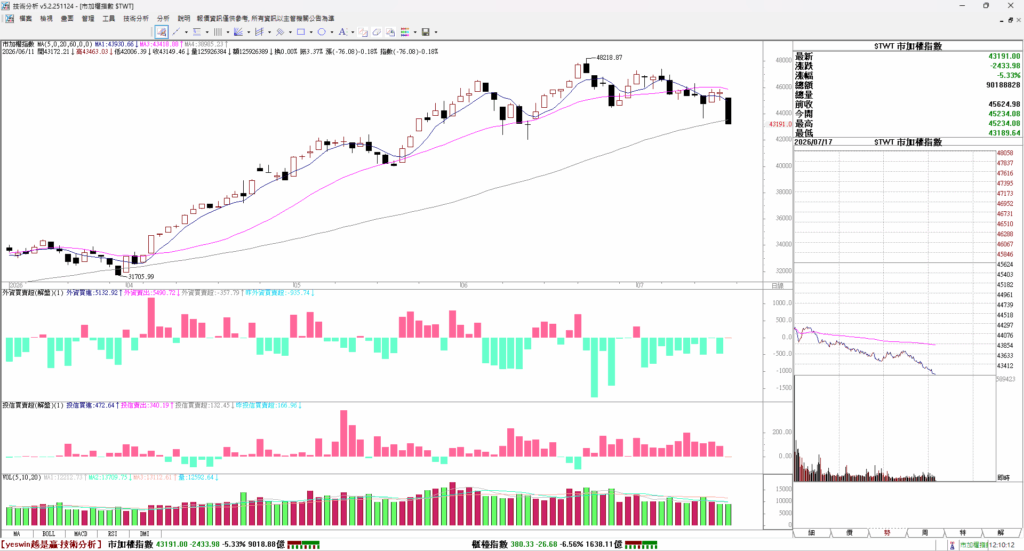
Task: Click the 外資買賣超 indicator title
Action: 33,294
